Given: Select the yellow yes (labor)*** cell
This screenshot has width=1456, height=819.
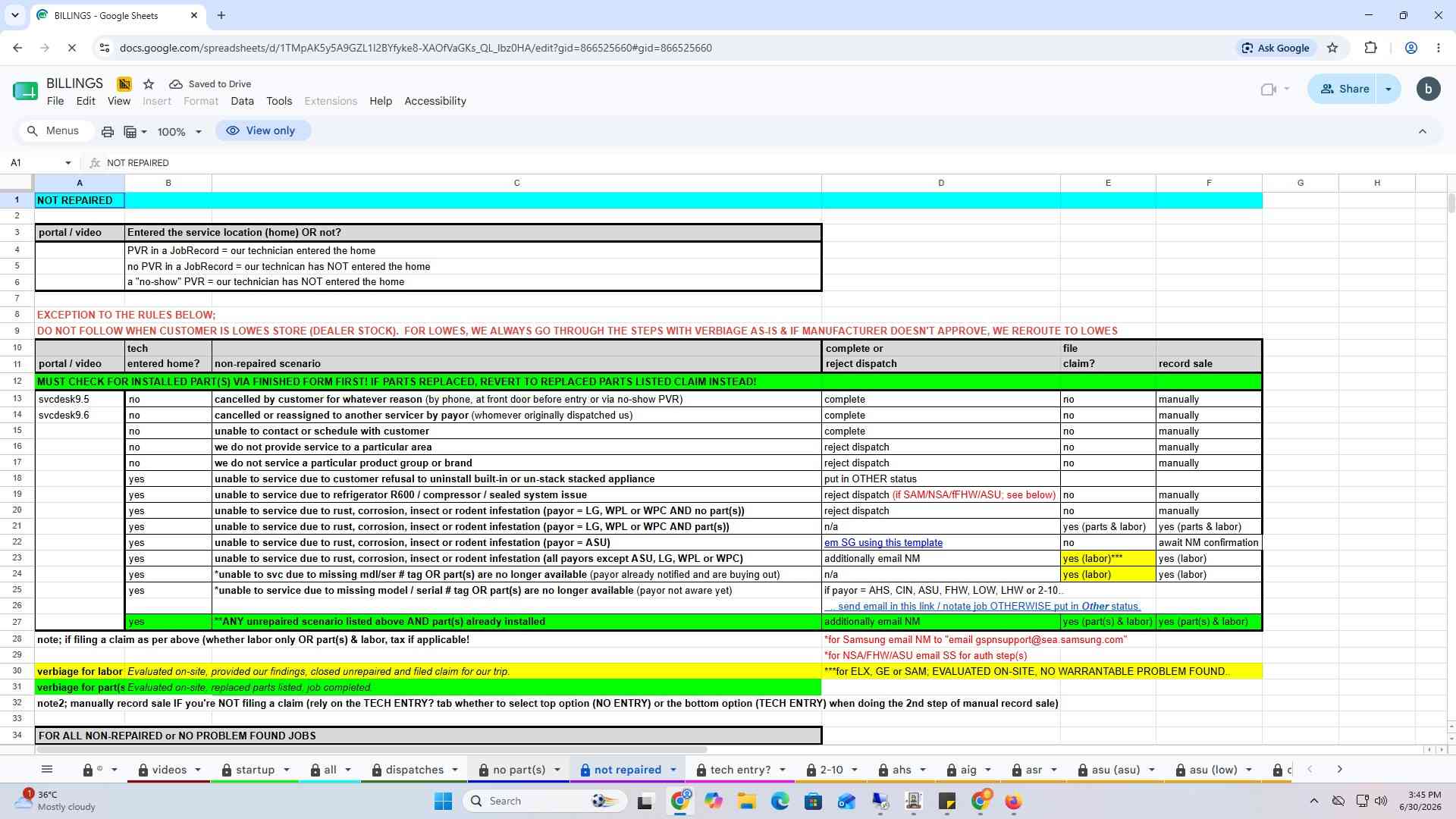Looking at the screenshot, I should 1107,559.
